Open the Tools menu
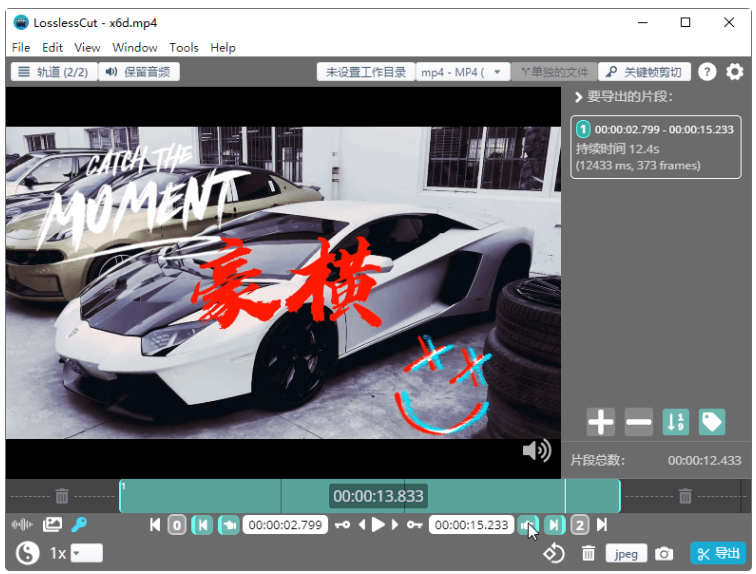The height and width of the screenshot is (574, 756). click(x=184, y=47)
